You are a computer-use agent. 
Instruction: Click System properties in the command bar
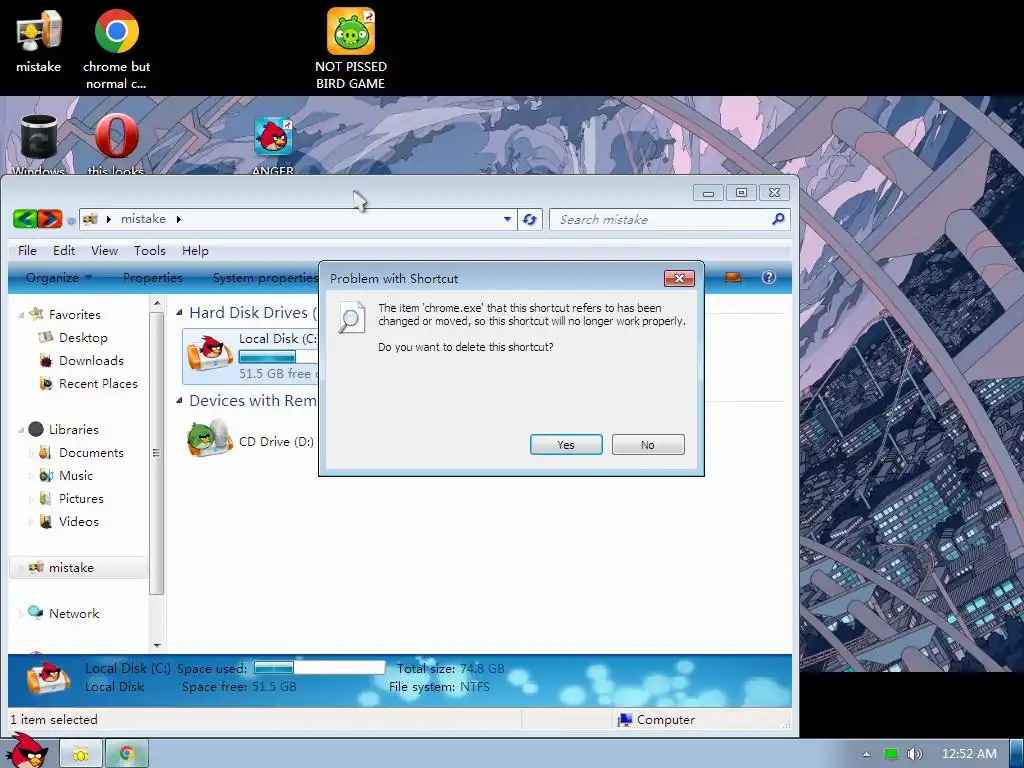[264, 278]
